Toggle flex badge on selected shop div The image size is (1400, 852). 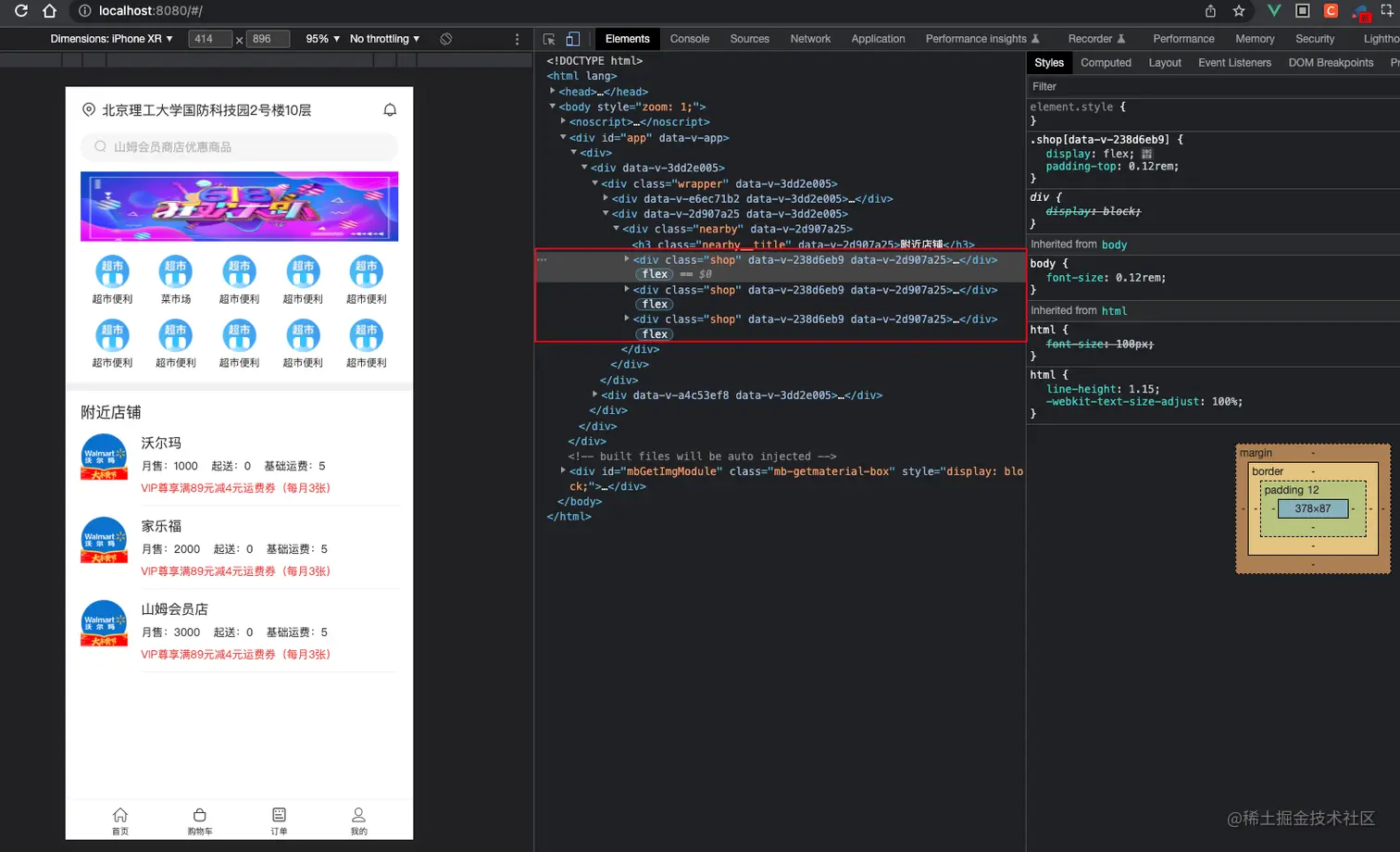(x=655, y=274)
